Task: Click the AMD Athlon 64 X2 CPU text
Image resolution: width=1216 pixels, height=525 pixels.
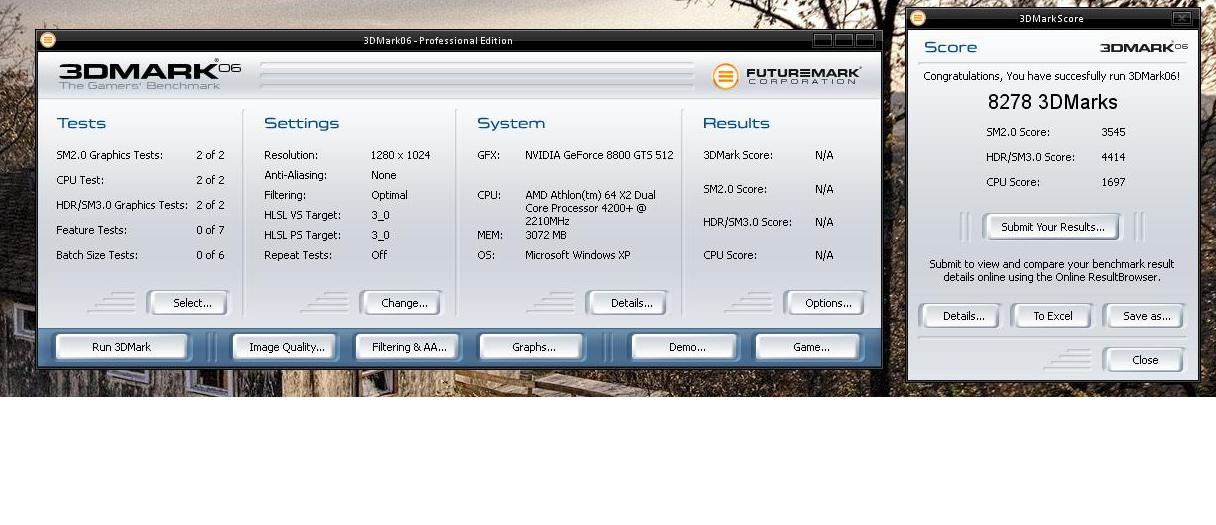Action: [590, 208]
